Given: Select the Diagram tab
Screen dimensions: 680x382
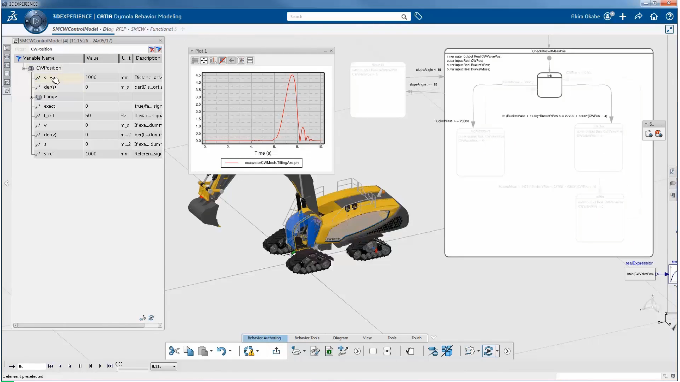Looking at the screenshot, I should coord(340,338).
